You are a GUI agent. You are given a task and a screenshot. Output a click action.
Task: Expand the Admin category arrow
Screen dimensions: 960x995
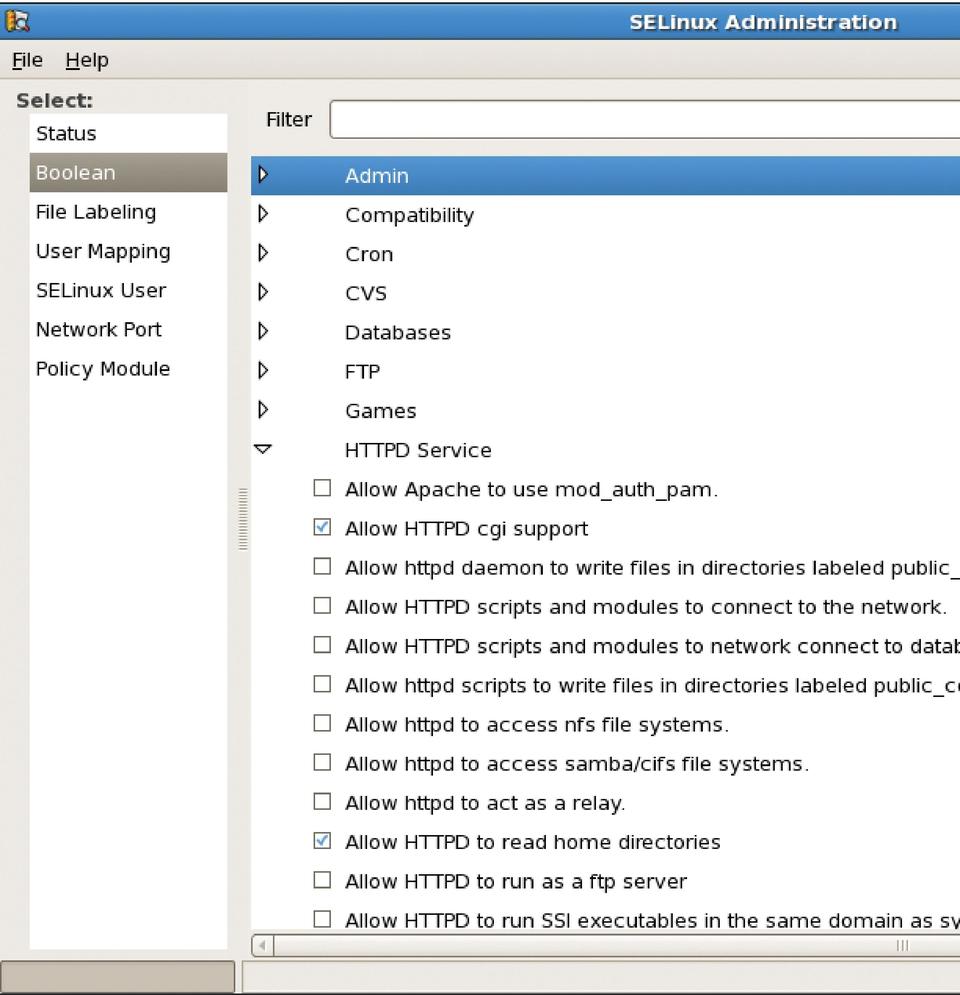click(263, 175)
